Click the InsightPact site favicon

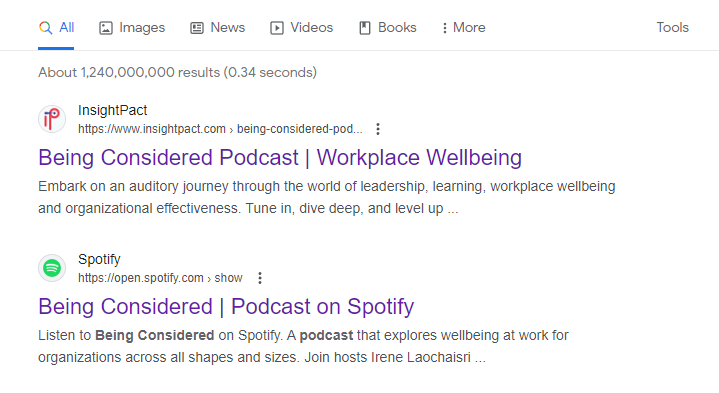click(52, 119)
